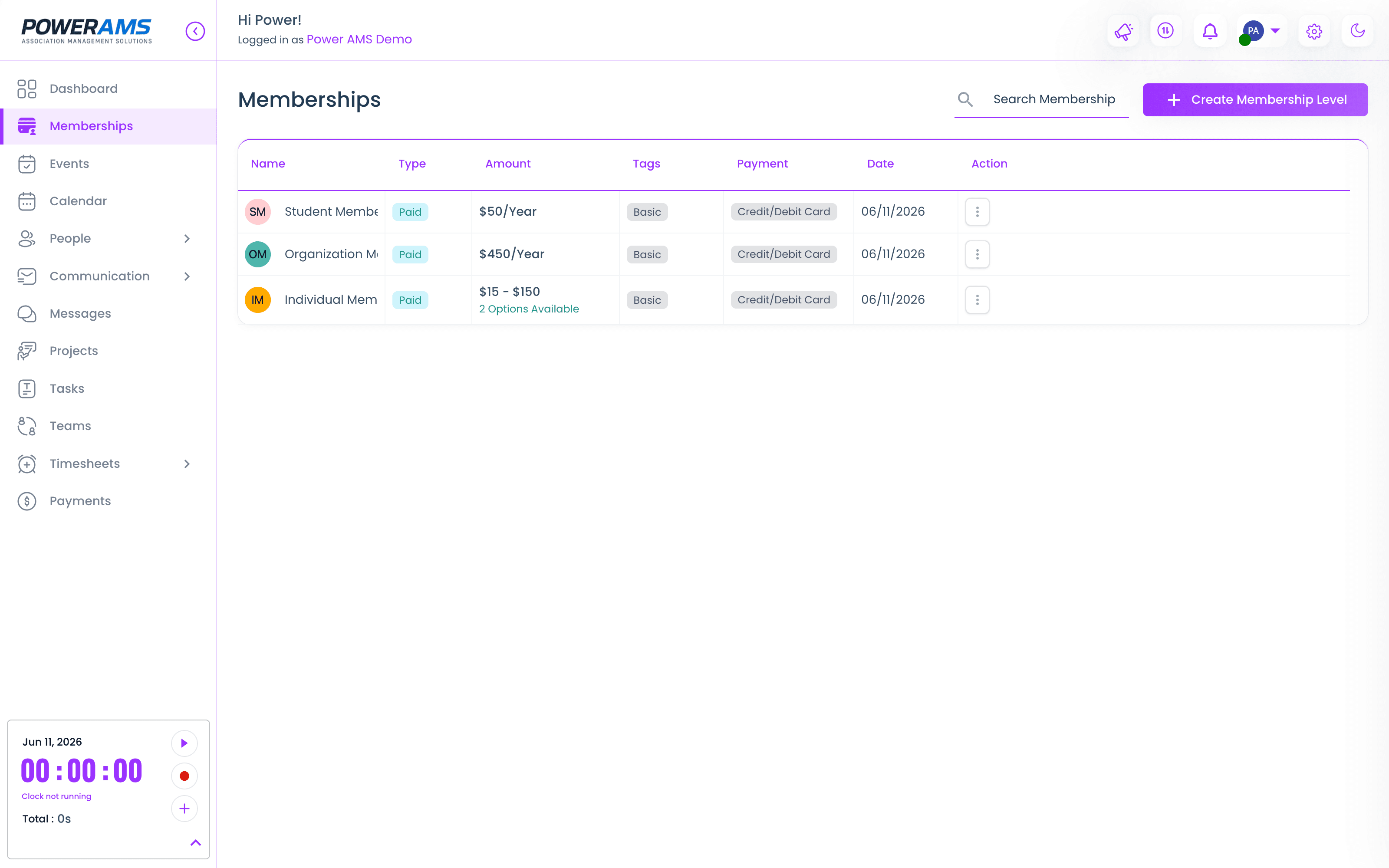Open actions menu for Student Membership

pyautogui.click(x=977, y=212)
